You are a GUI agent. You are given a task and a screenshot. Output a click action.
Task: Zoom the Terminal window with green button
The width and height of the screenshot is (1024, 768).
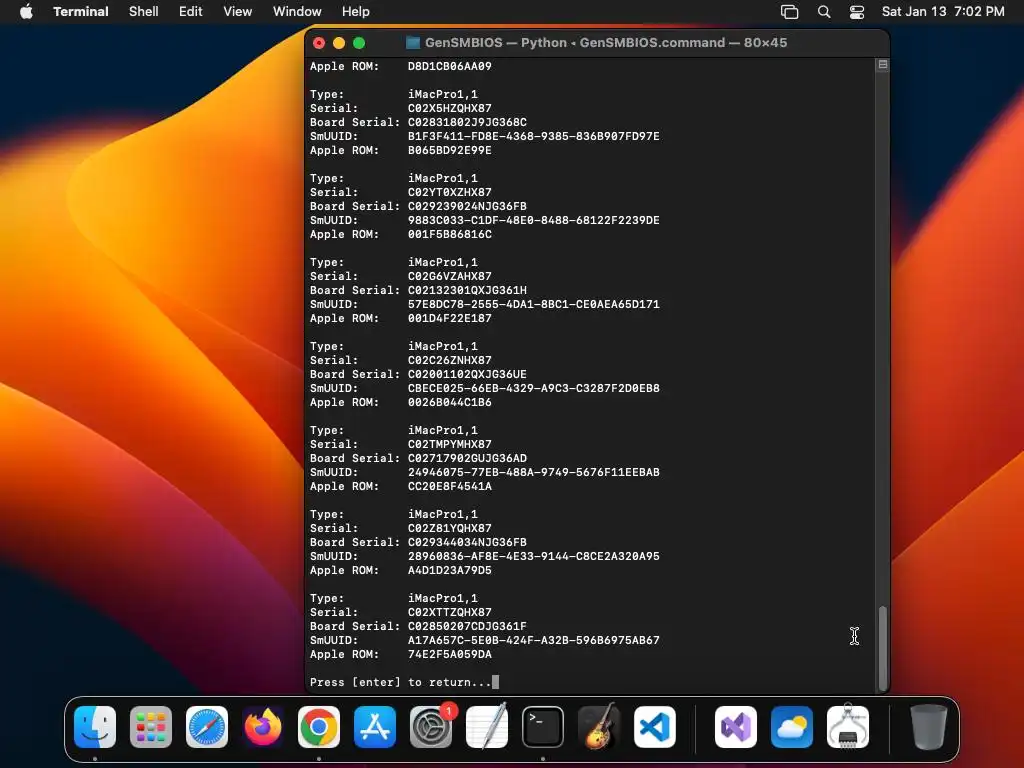point(359,43)
